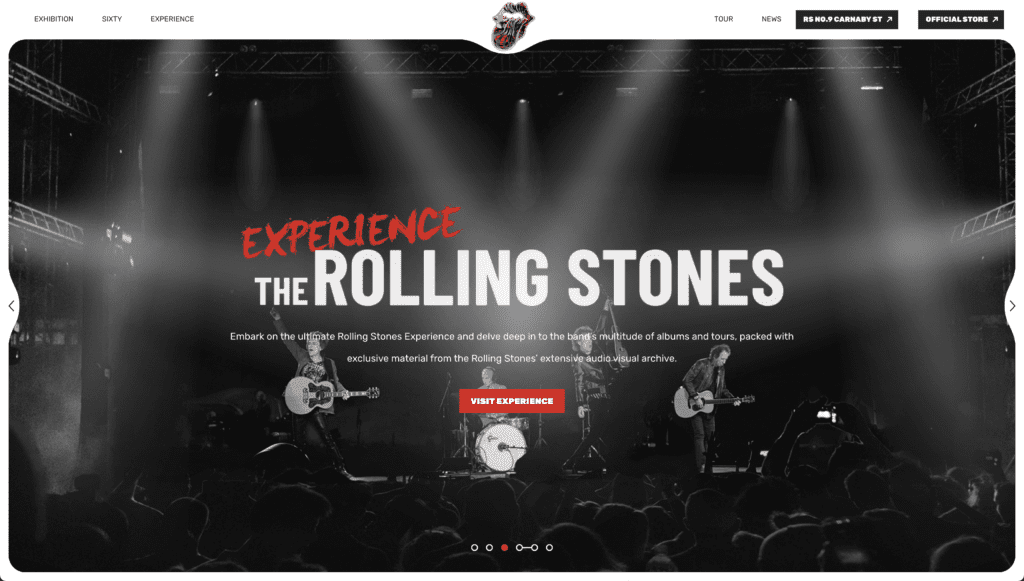The image size is (1024, 581).
Task: Open the Sixty menu item
Action: tap(112, 19)
